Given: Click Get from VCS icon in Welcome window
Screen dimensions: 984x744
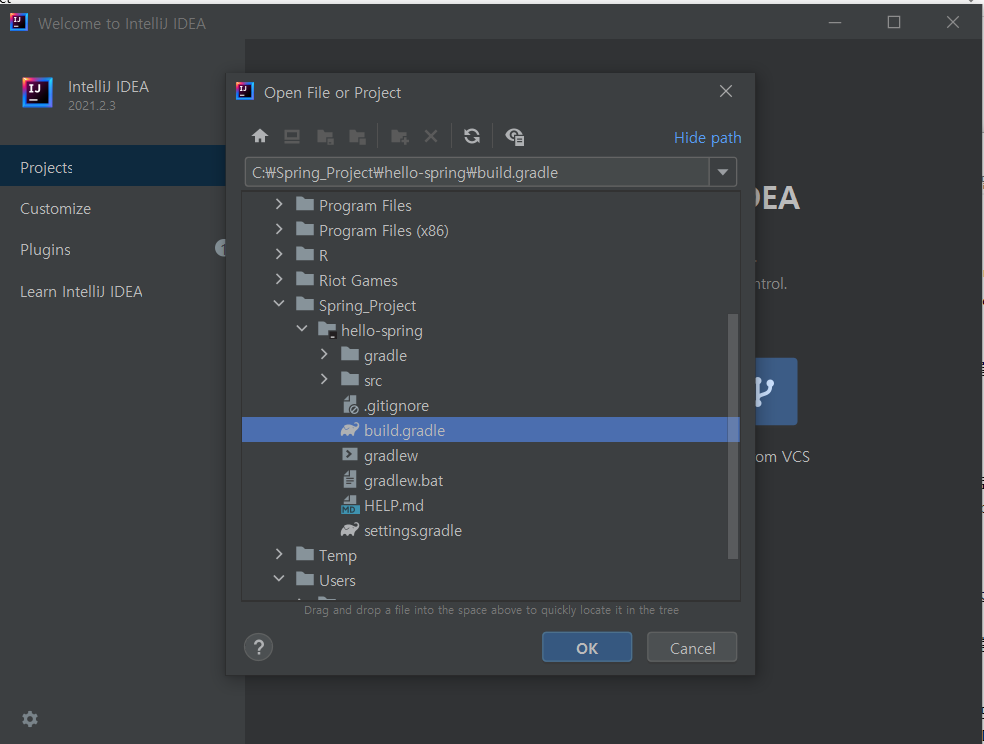Looking at the screenshot, I should pyautogui.click(x=776, y=391).
